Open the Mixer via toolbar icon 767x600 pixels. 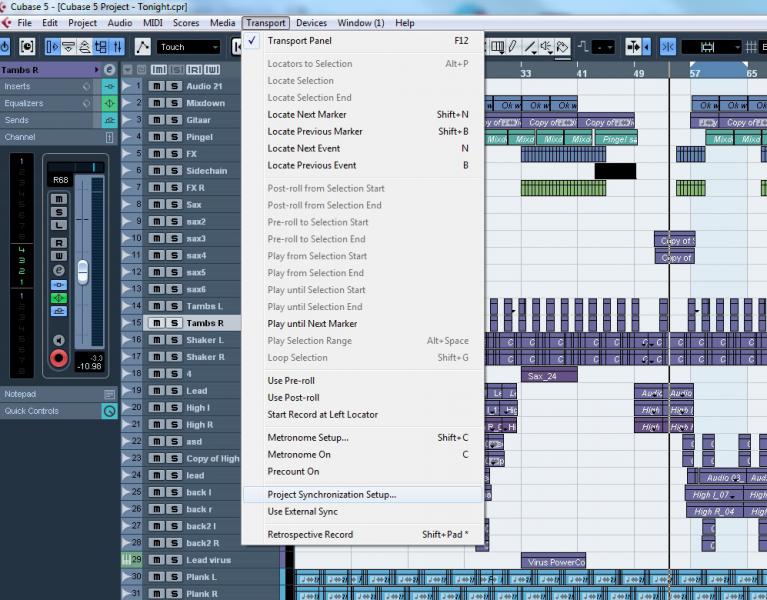click(118, 47)
